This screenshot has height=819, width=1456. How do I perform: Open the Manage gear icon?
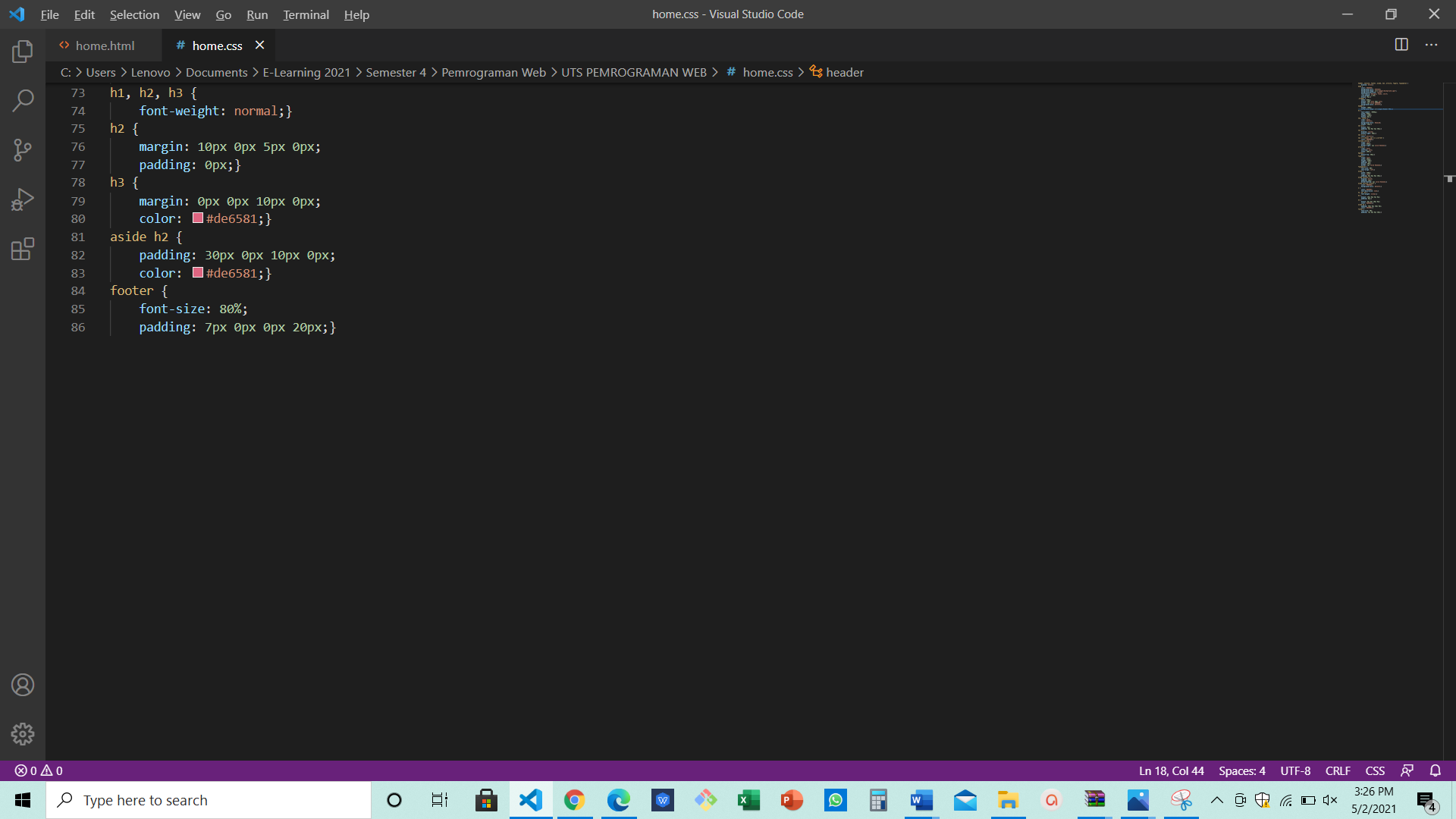(x=23, y=733)
